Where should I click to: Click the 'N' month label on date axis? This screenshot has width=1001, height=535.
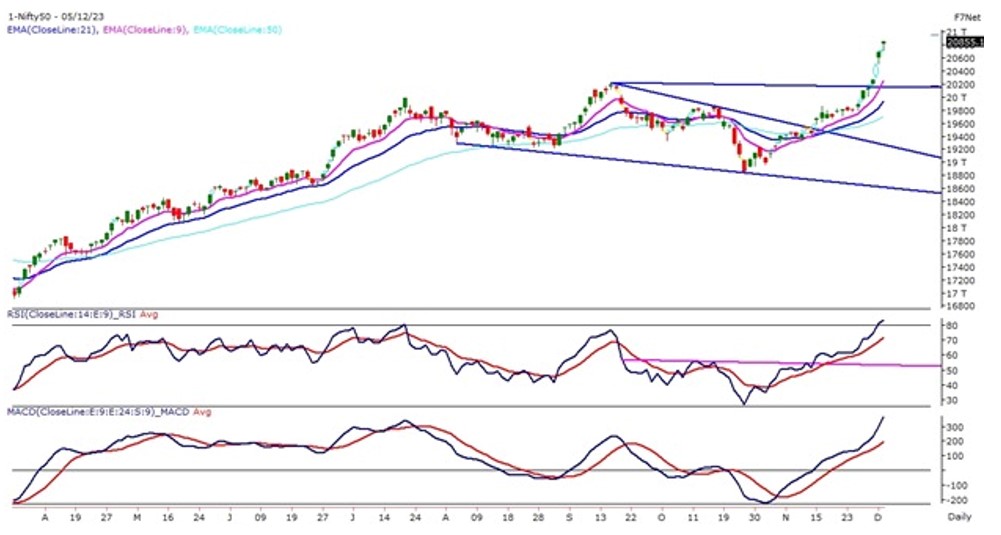tap(786, 518)
